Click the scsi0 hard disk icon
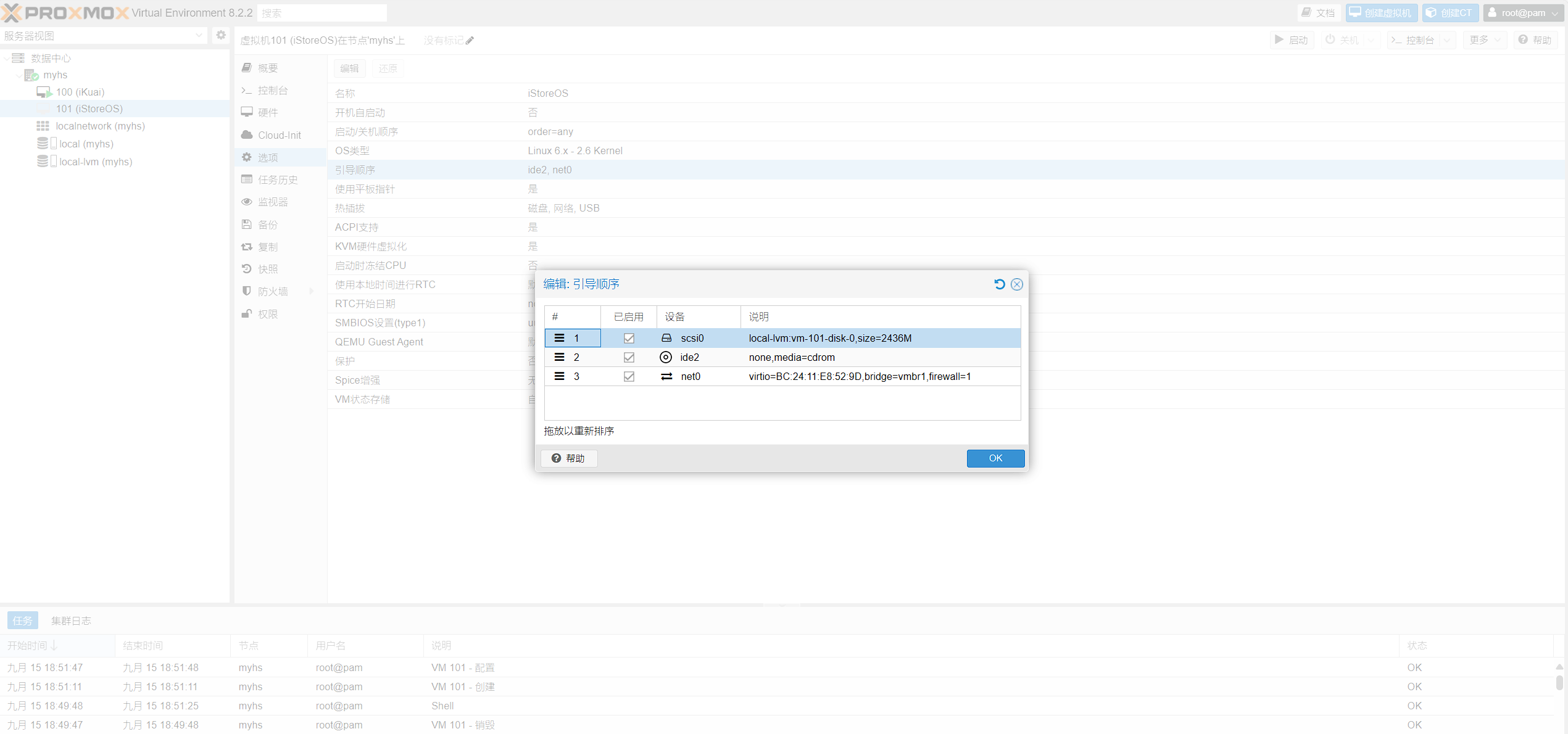The height and width of the screenshot is (734, 1568). point(666,338)
